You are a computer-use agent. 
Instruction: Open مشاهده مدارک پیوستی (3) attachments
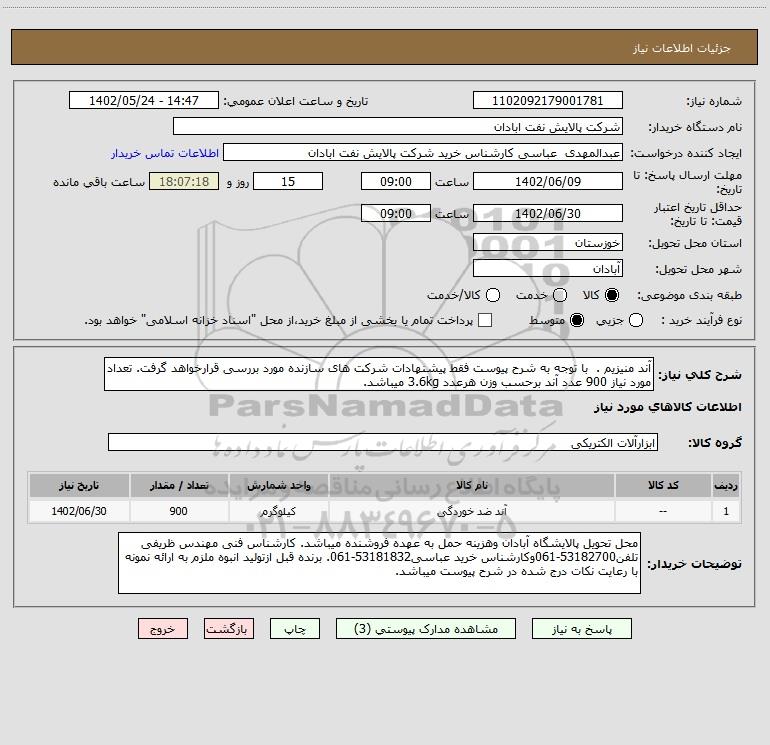426,629
